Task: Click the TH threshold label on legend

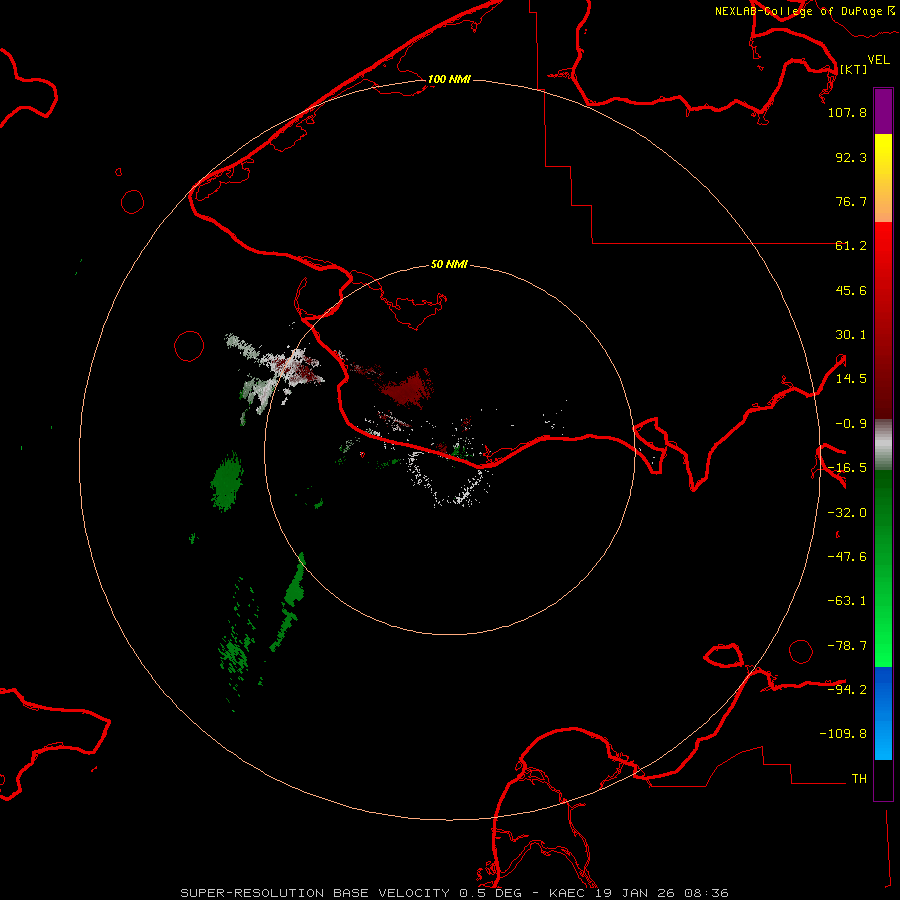Action: pos(859,779)
